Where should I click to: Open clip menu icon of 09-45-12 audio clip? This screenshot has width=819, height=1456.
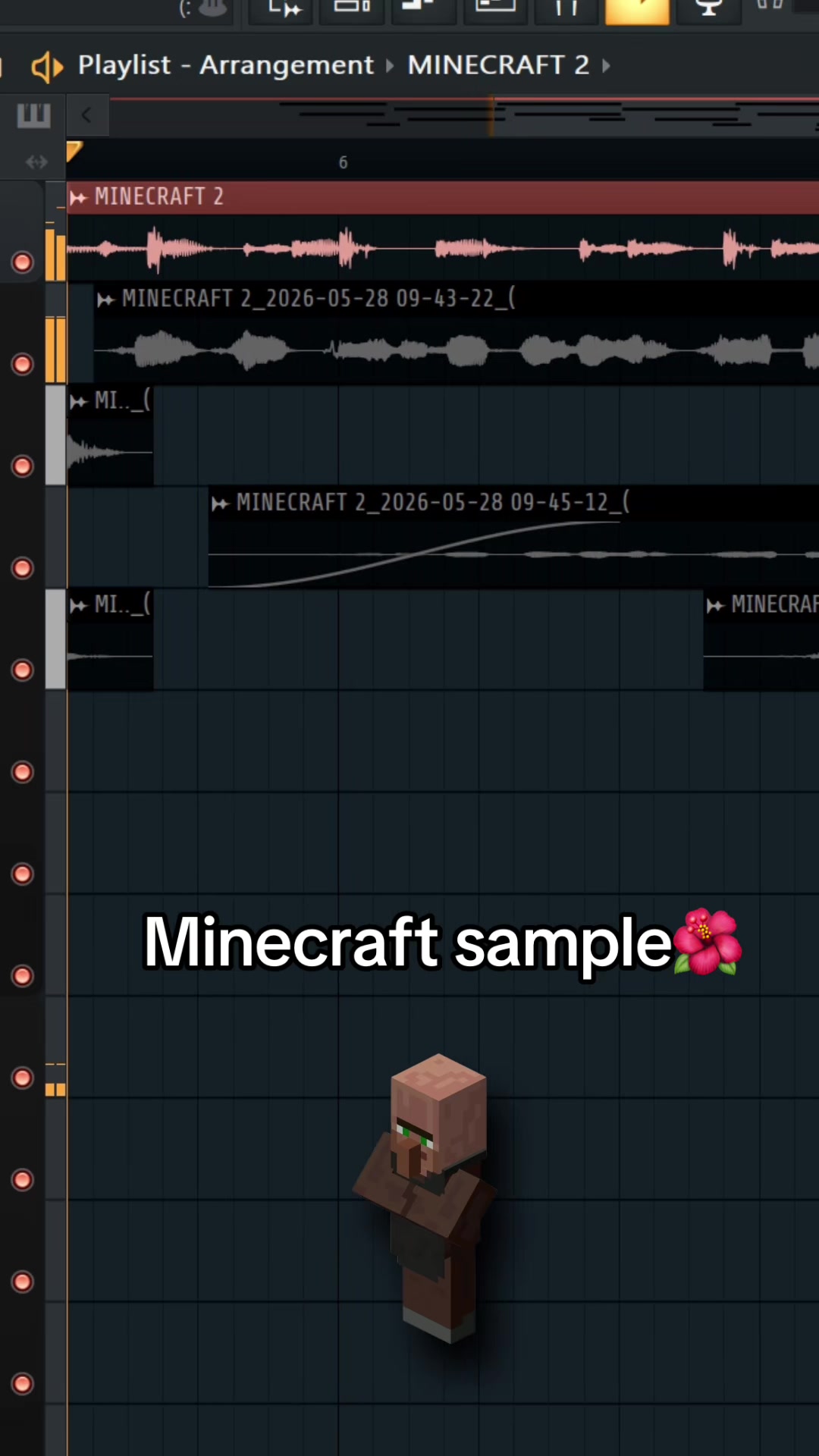coord(221,504)
